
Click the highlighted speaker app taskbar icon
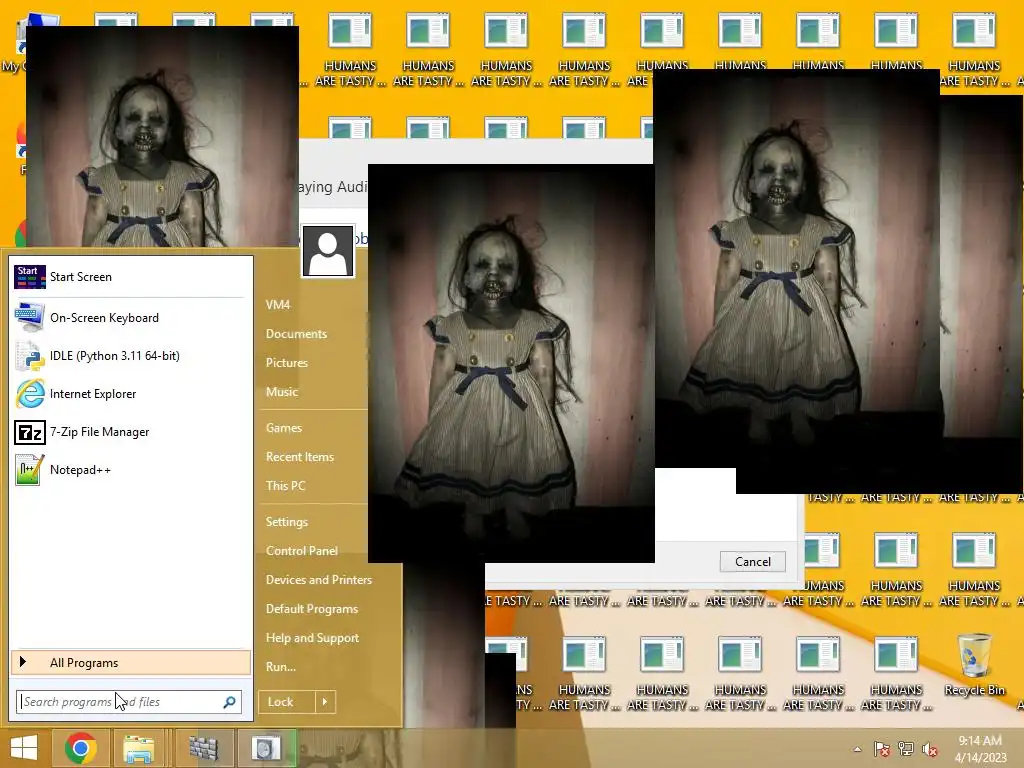266,748
